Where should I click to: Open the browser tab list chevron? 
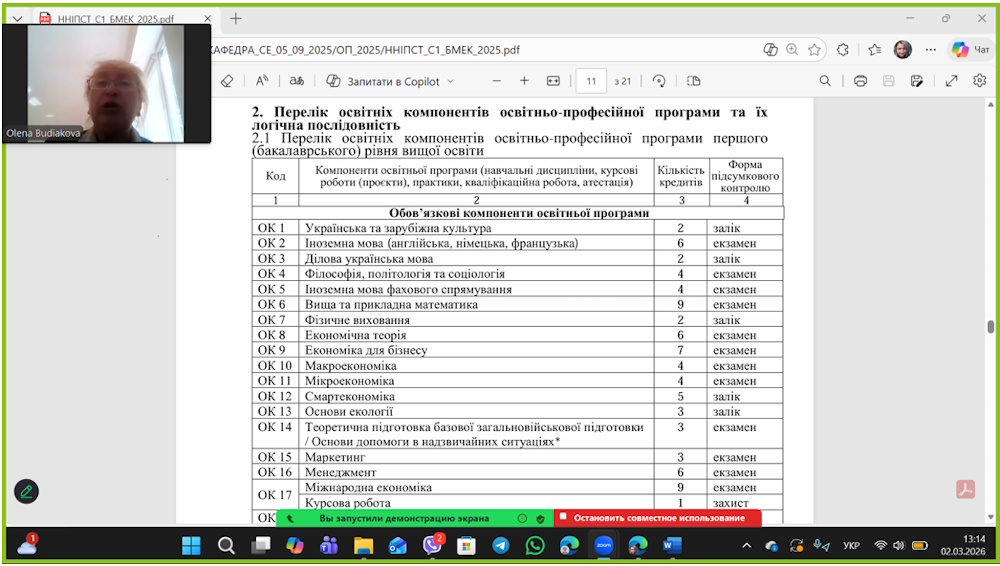coord(17,18)
